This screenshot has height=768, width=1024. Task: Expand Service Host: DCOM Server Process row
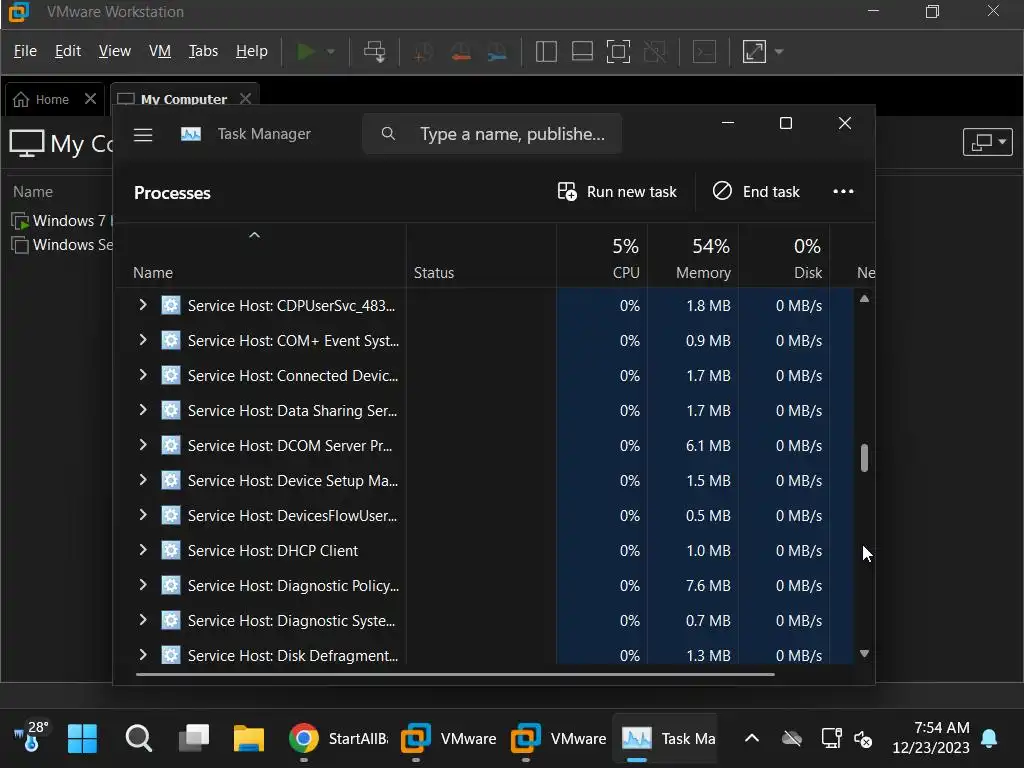(x=143, y=444)
